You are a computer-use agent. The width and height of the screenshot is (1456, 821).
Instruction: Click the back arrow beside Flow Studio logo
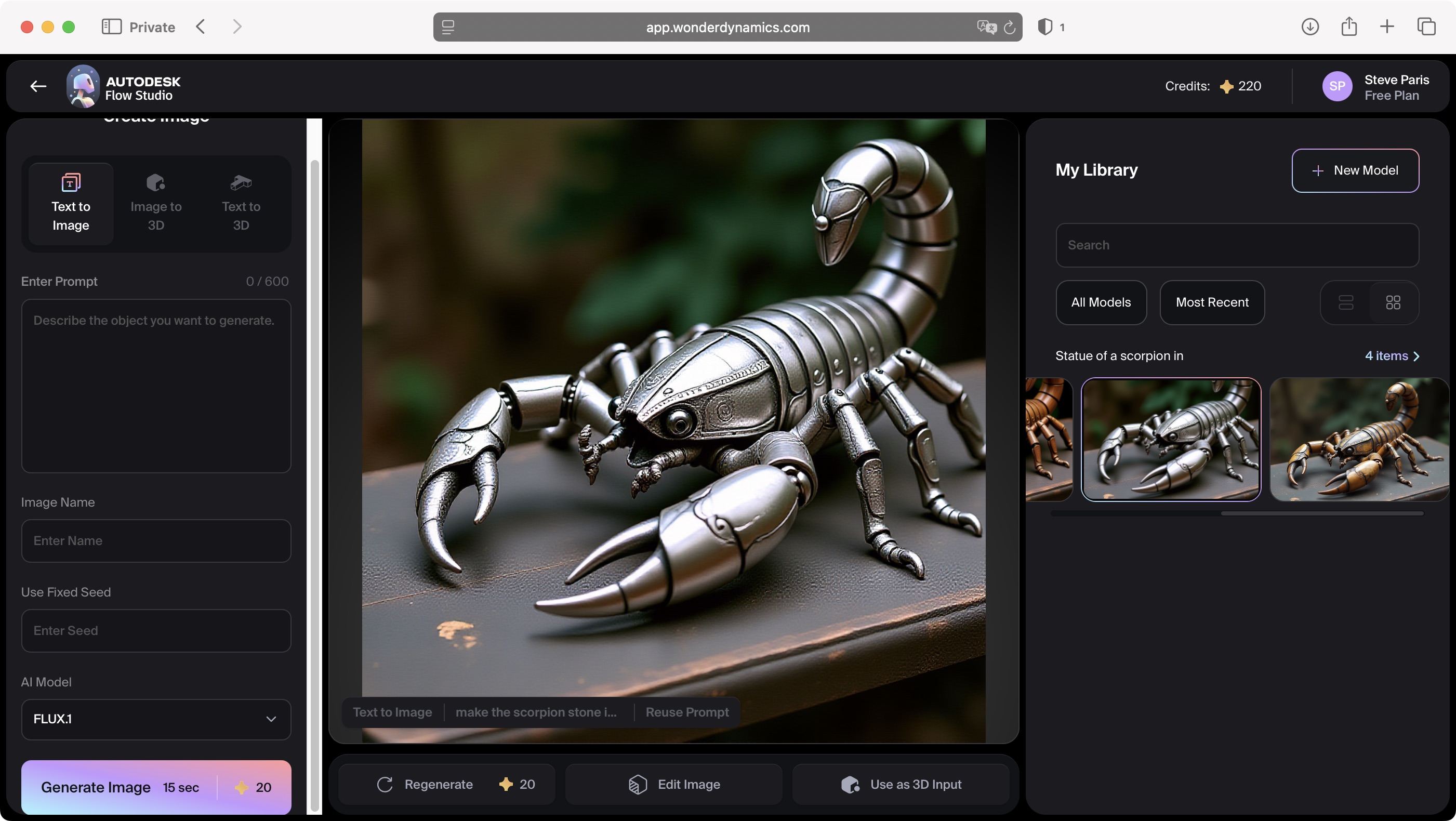(37, 86)
